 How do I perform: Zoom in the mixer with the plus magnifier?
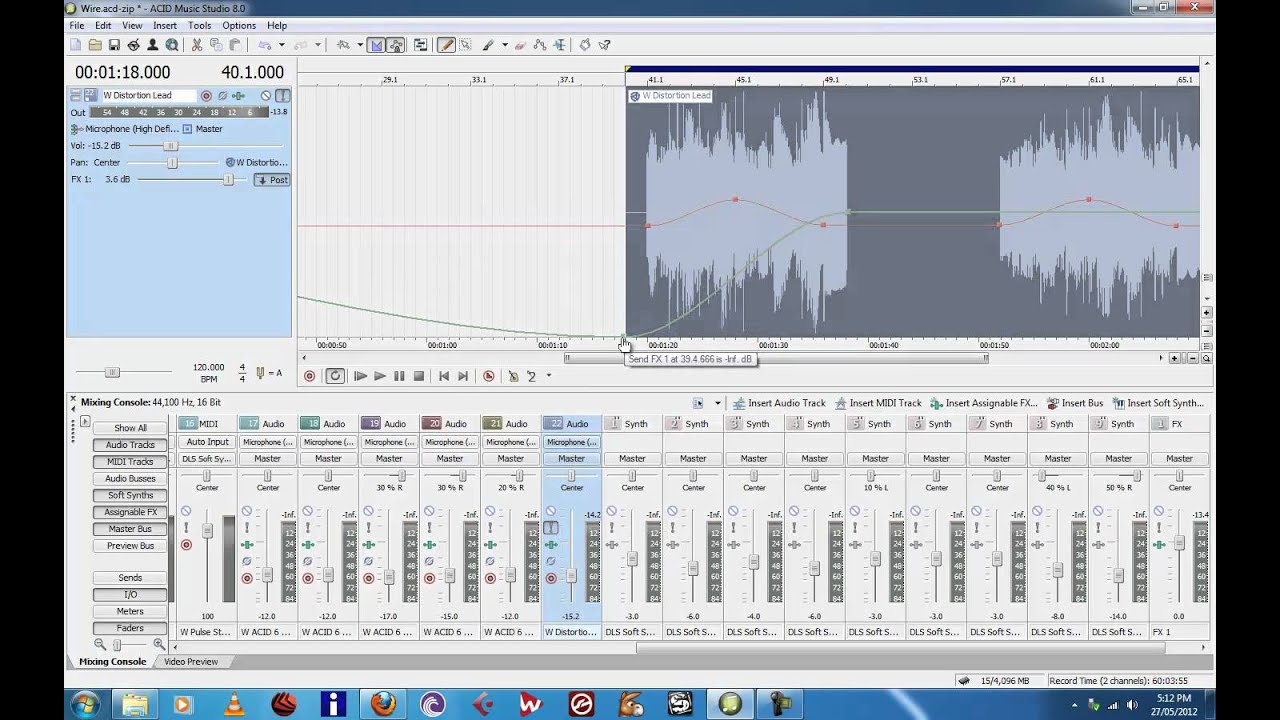point(159,645)
